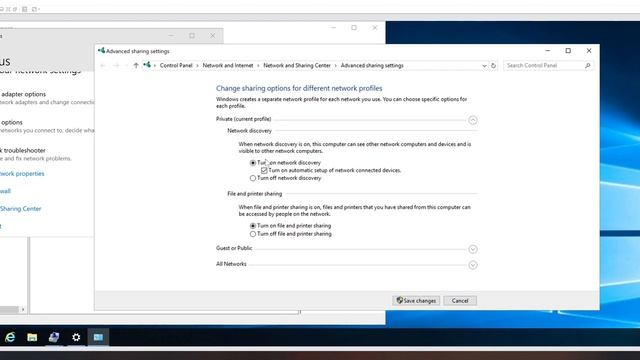The image size is (640, 360).
Task: Go up one level with the up arrow
Action: click(136, 65)
